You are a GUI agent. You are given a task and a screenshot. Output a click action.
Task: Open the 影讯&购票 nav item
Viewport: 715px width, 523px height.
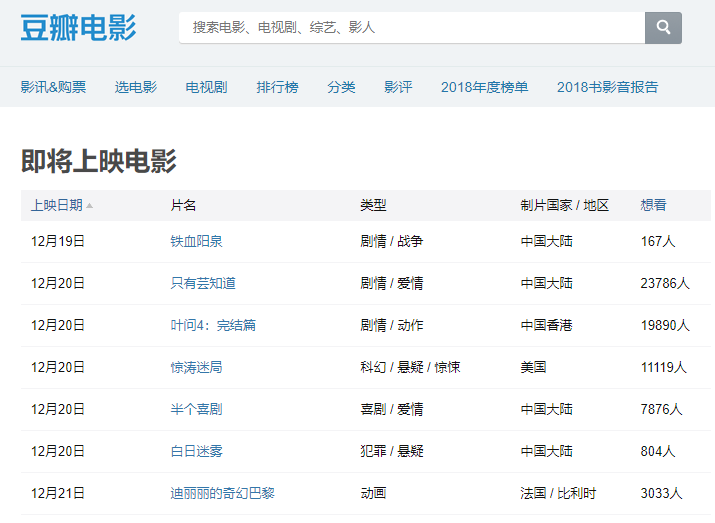click(53, 87)
